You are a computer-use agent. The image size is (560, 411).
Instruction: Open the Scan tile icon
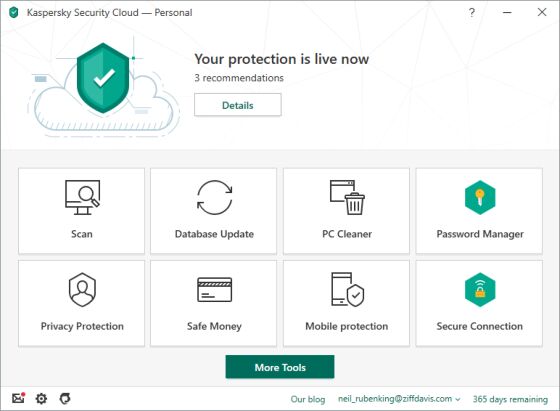(x=82, y=197)
